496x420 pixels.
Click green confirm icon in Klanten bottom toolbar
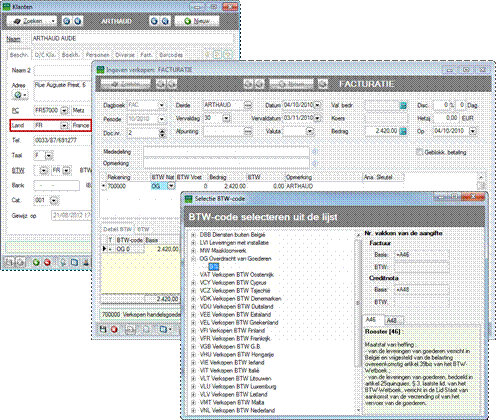[36, 262]
